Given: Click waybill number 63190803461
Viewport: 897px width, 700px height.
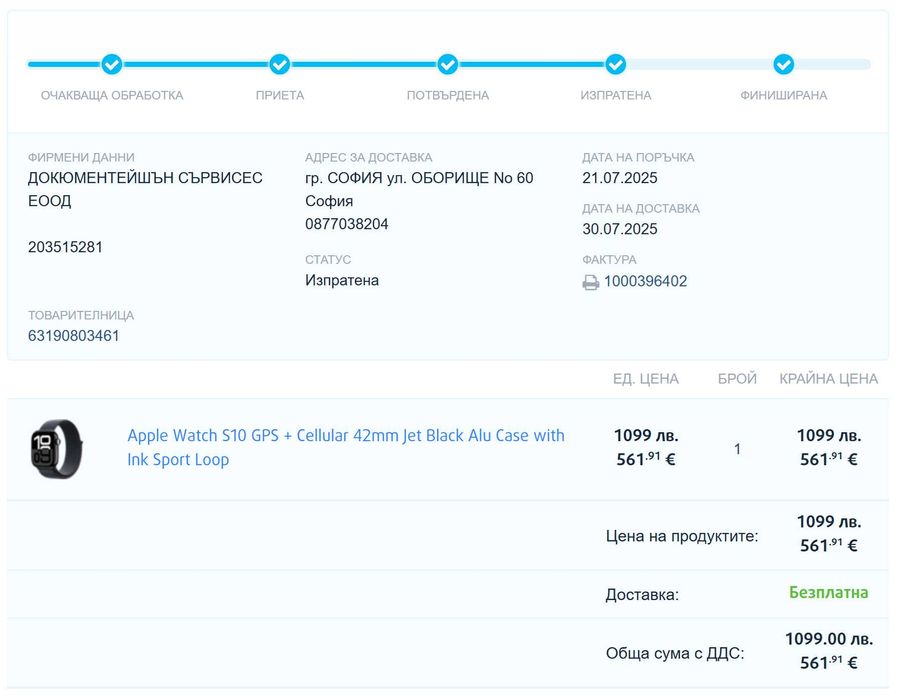Looking at the screenshot, I should tap(74, 336).
